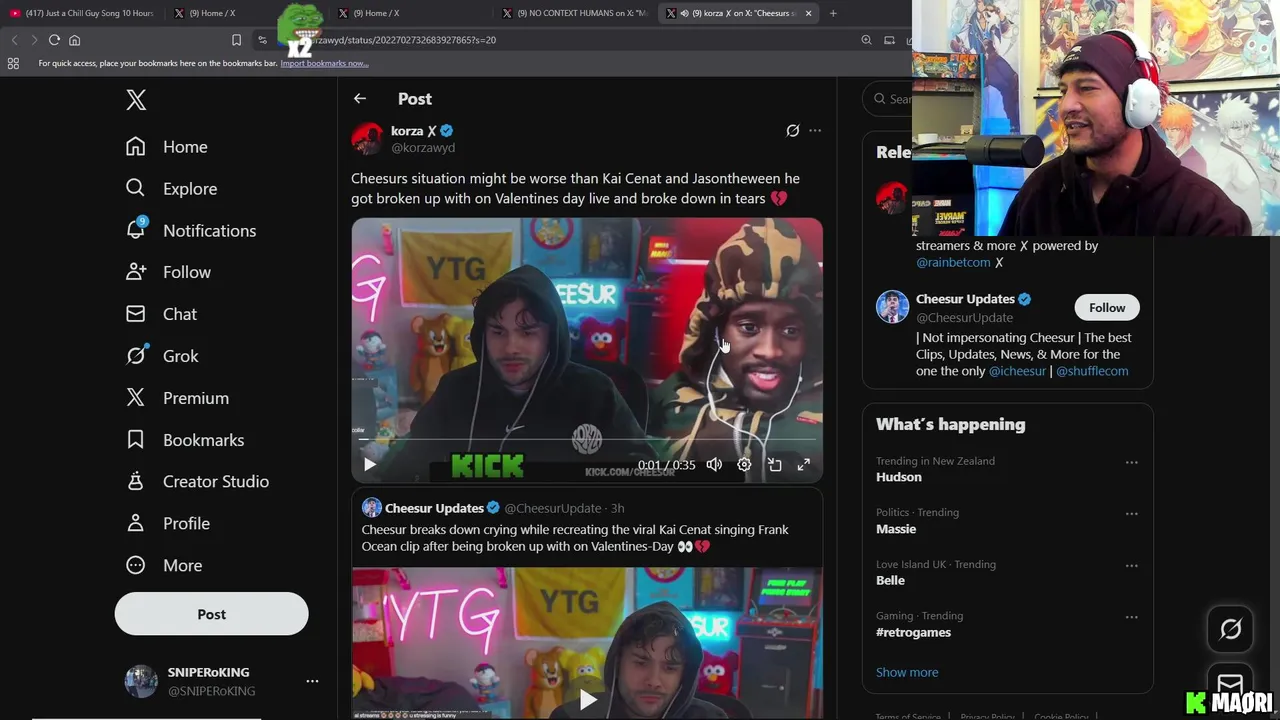Open Notifications
Screen dimensions: 1280x720
click(x=190, y=231)
